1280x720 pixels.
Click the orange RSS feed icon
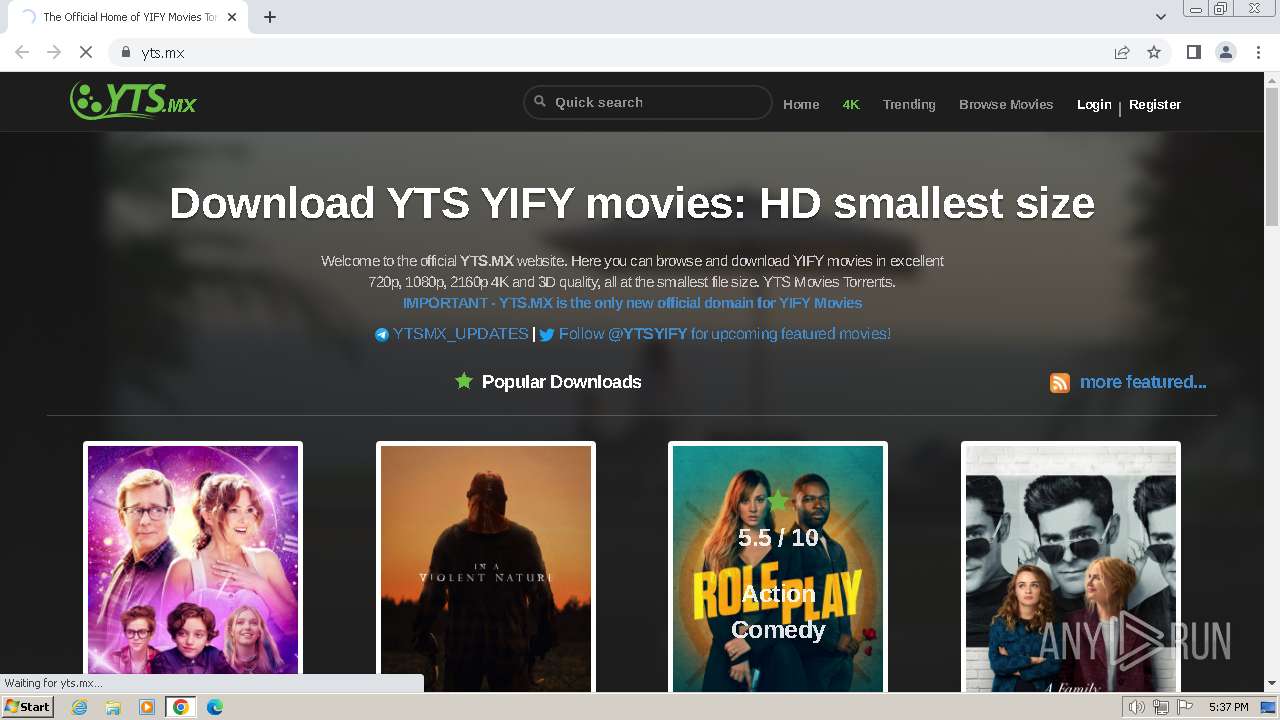1060,382
